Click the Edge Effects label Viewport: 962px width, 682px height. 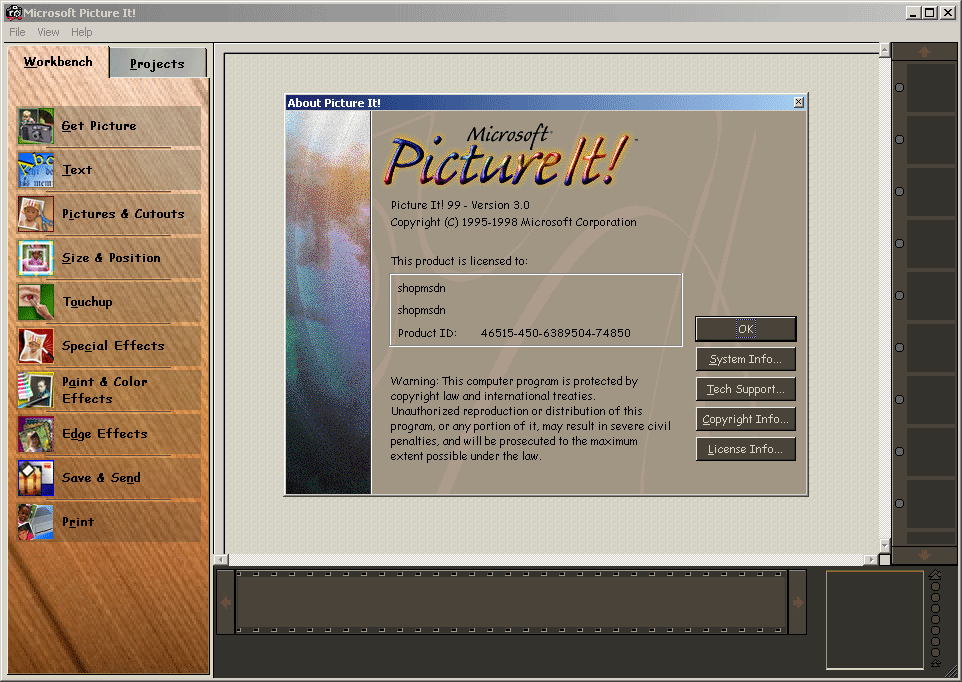tap(105, 434)
